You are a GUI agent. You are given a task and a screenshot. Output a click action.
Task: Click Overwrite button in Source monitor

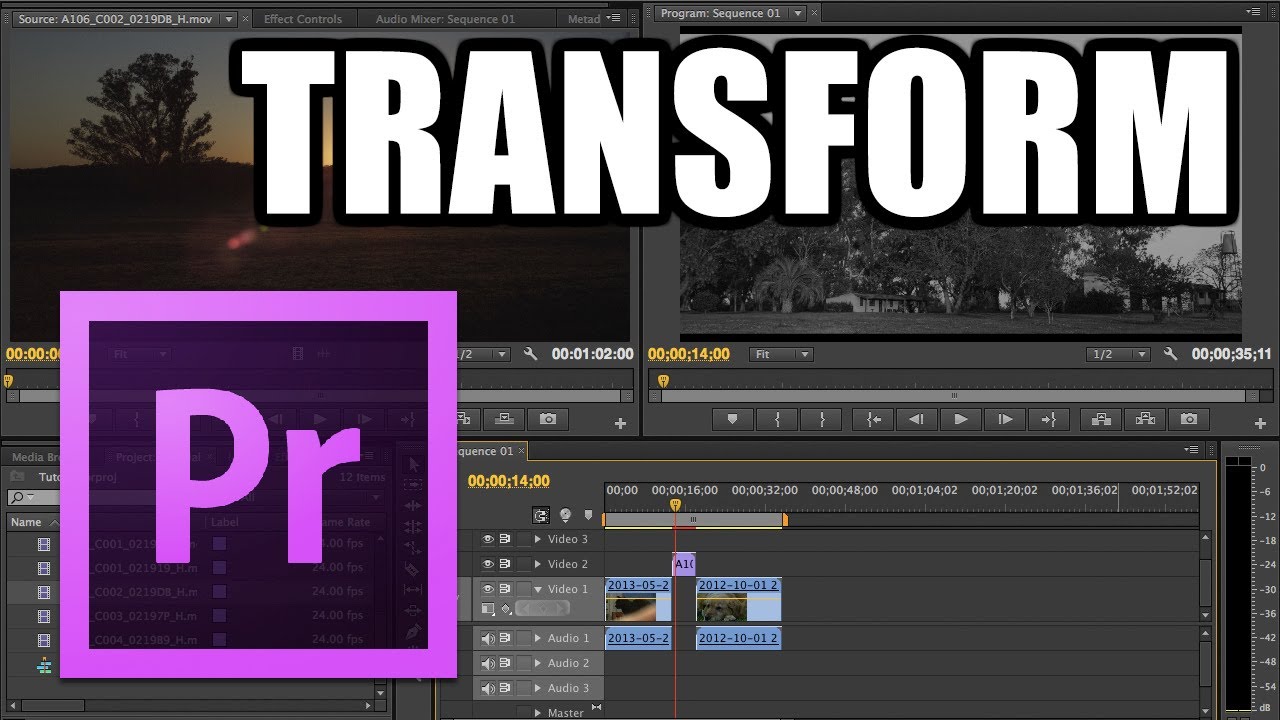(506, 420)
